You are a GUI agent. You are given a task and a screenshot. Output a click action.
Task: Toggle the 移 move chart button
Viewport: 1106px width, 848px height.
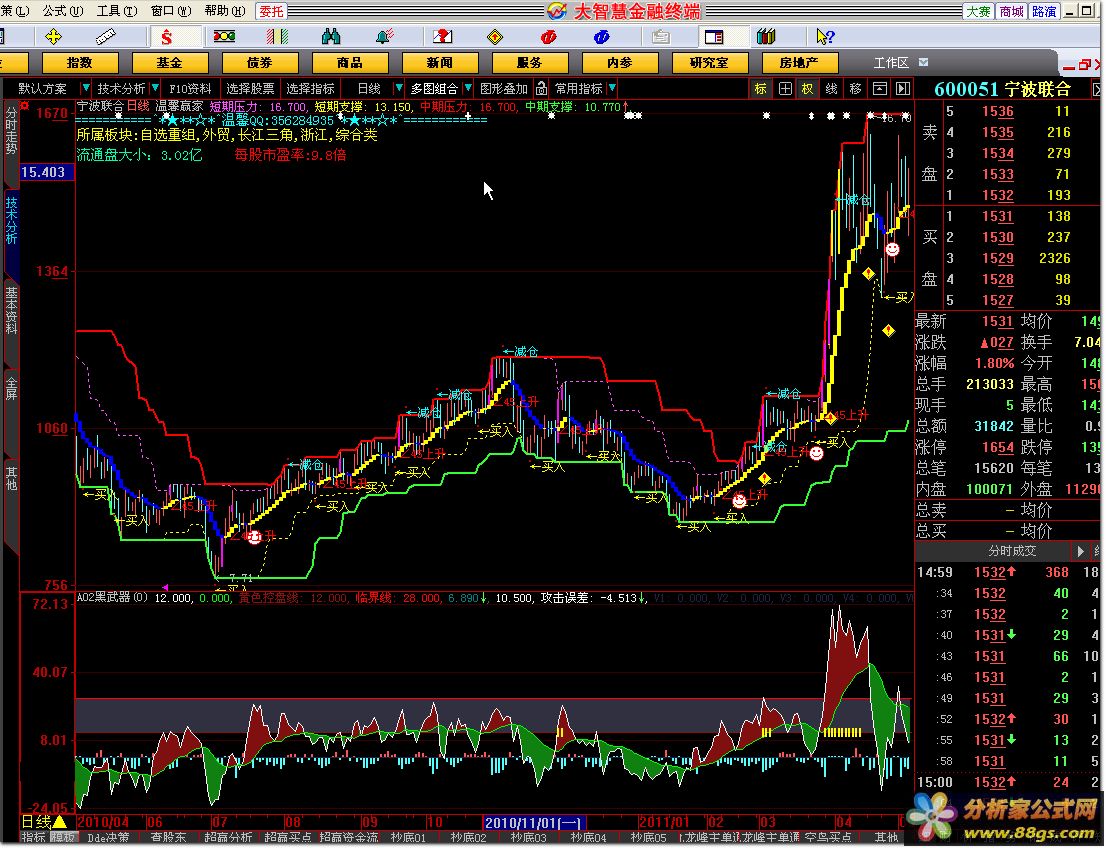(x=856, y=88)
